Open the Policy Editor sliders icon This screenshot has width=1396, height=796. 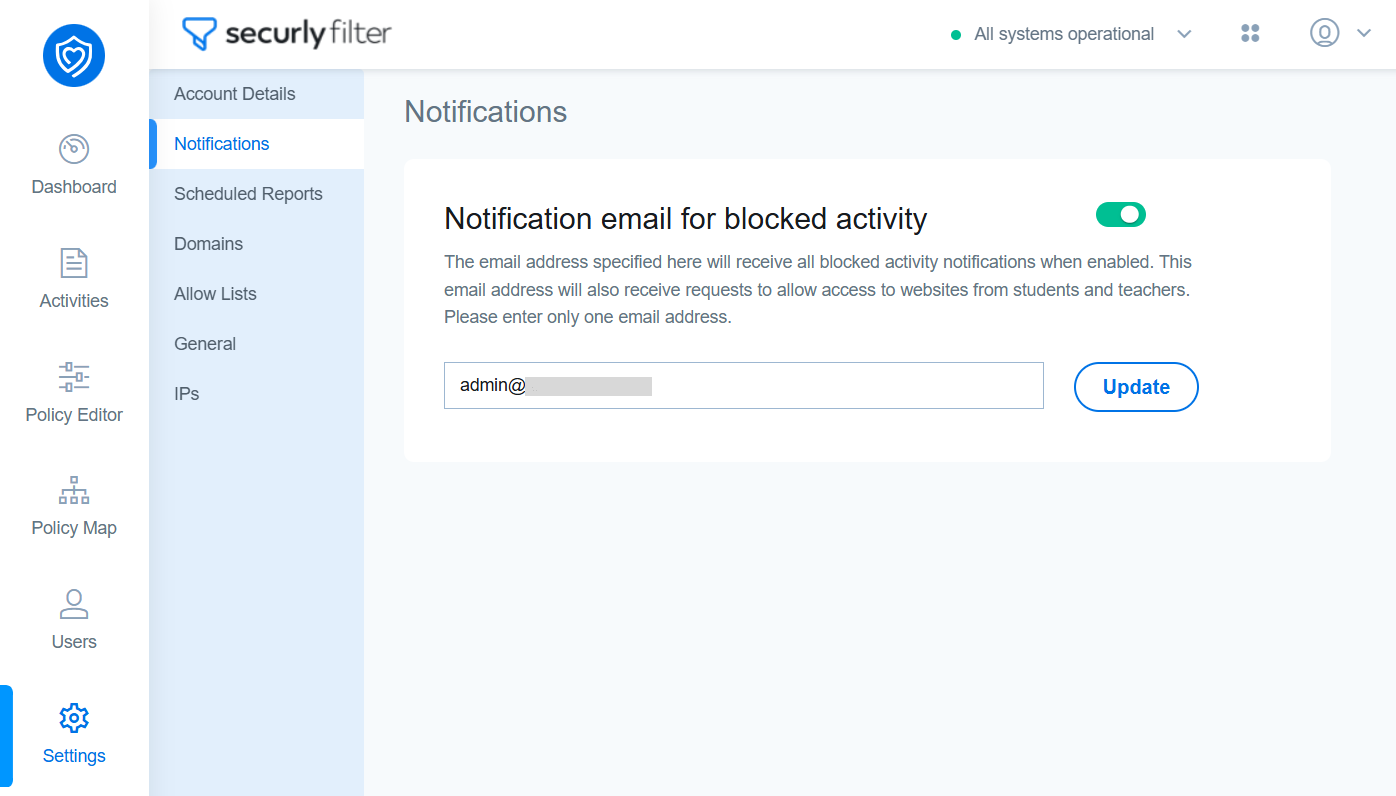tap(74, 377)
